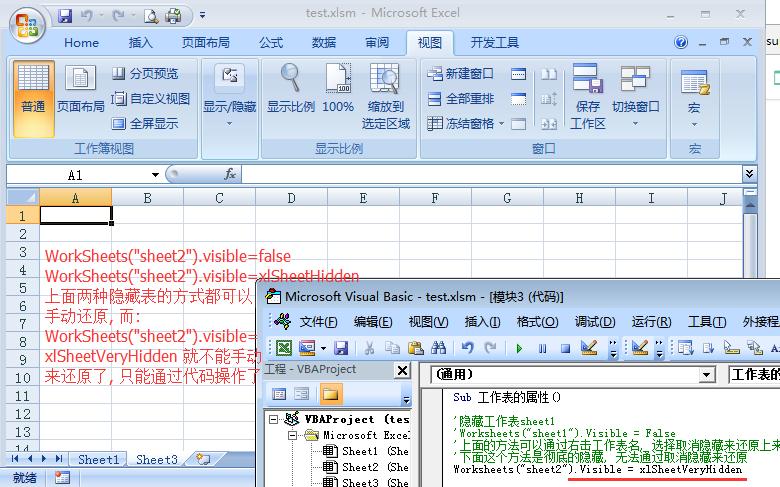
Task: Open 宏 macros button
Action: click(x=694, y=98)
